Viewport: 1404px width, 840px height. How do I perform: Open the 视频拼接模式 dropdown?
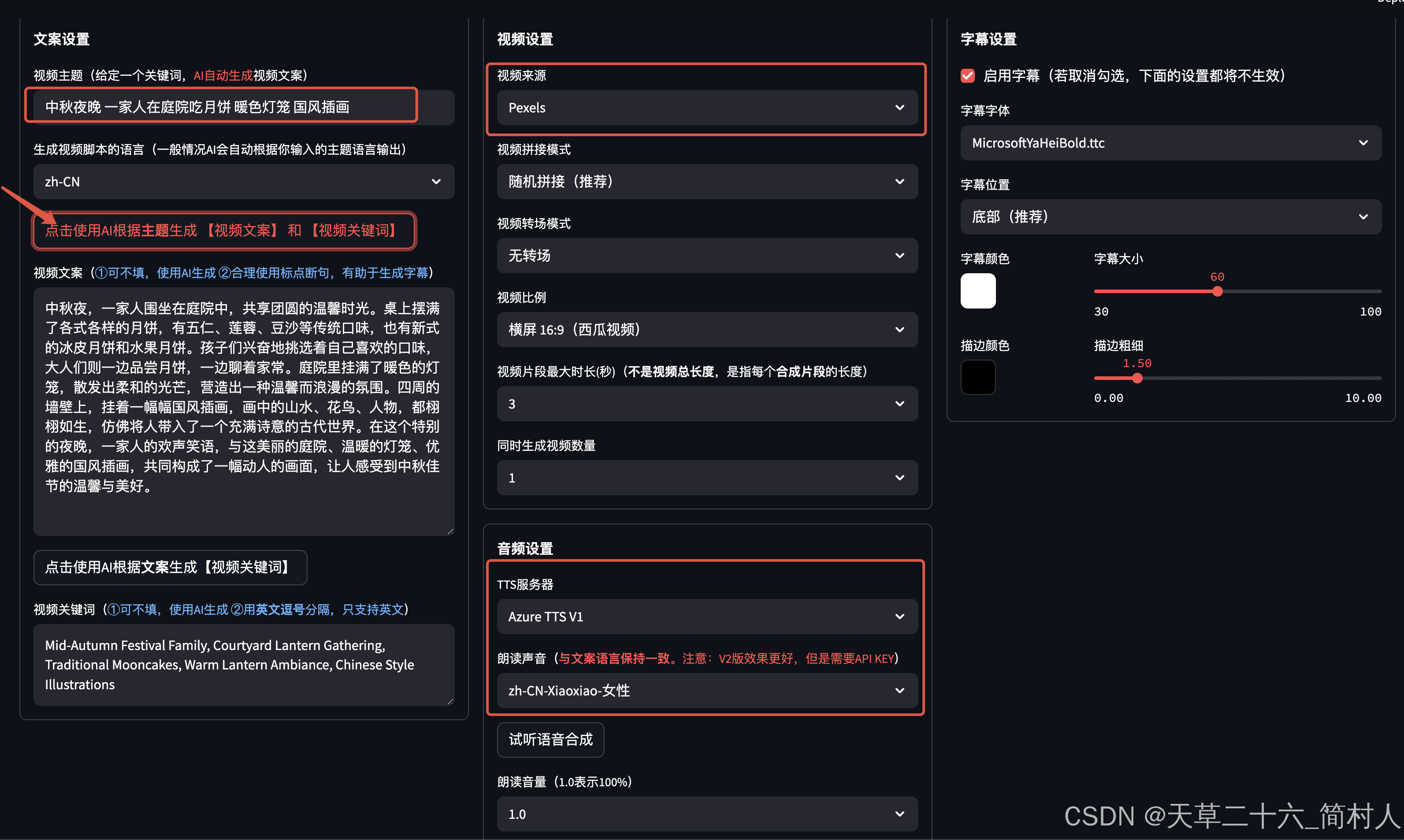[706, 181]
